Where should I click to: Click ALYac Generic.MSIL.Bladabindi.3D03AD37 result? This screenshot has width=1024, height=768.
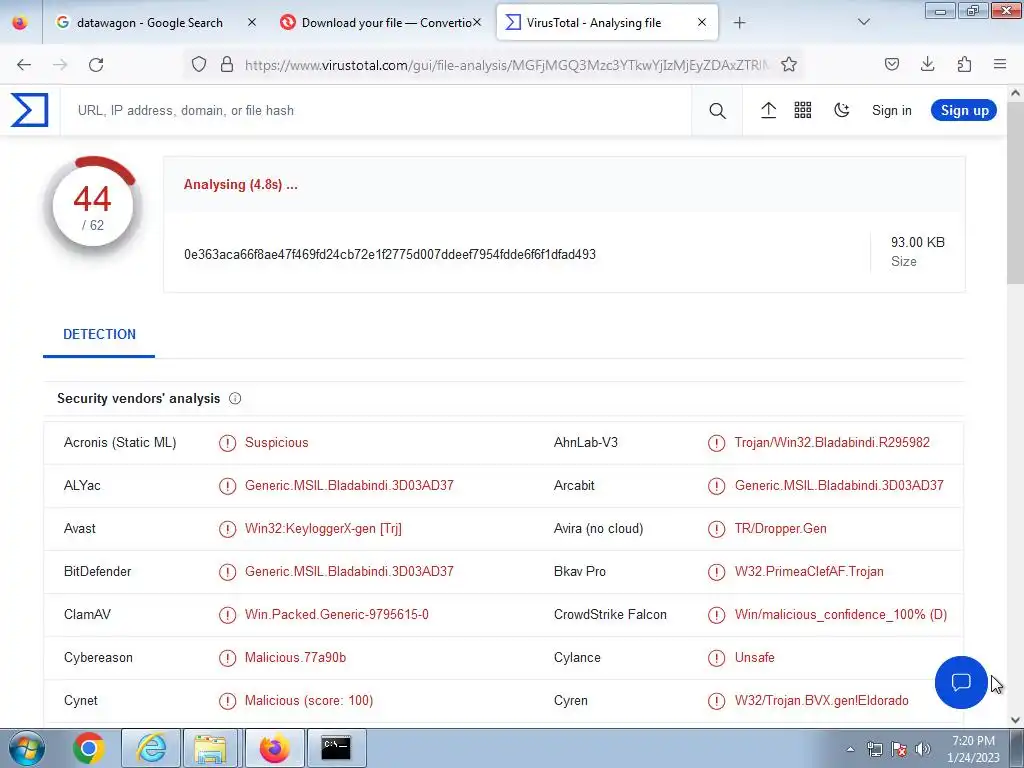pyautogui.click(x=349, y=486)
